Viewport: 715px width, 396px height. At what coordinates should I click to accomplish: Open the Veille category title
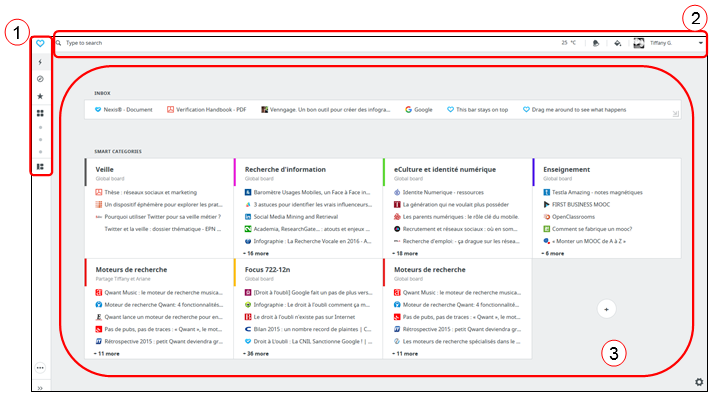tap(104, 169)
